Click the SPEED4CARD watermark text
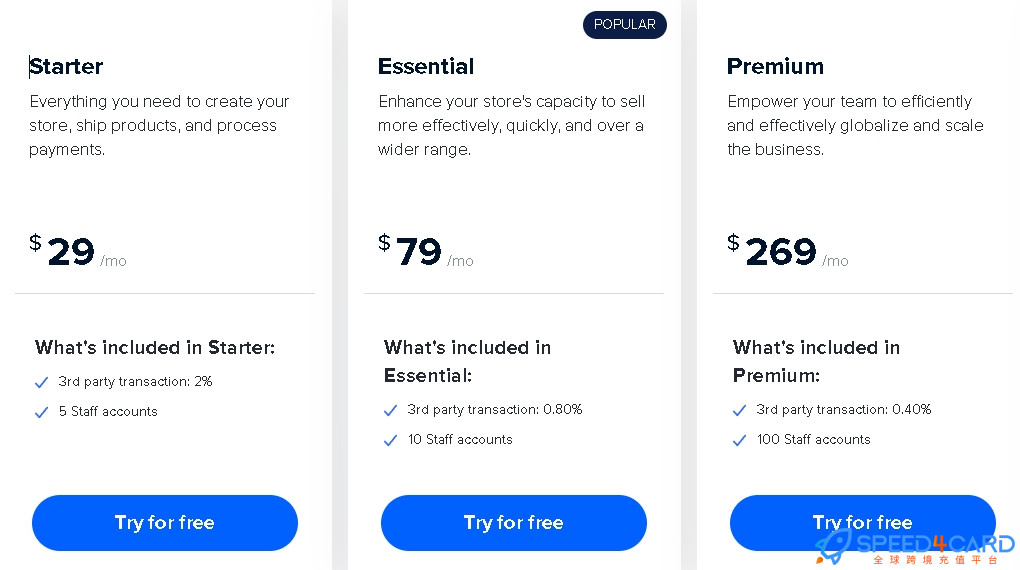The width and height of the screenshot is (1020, 570). click(935, 543)
